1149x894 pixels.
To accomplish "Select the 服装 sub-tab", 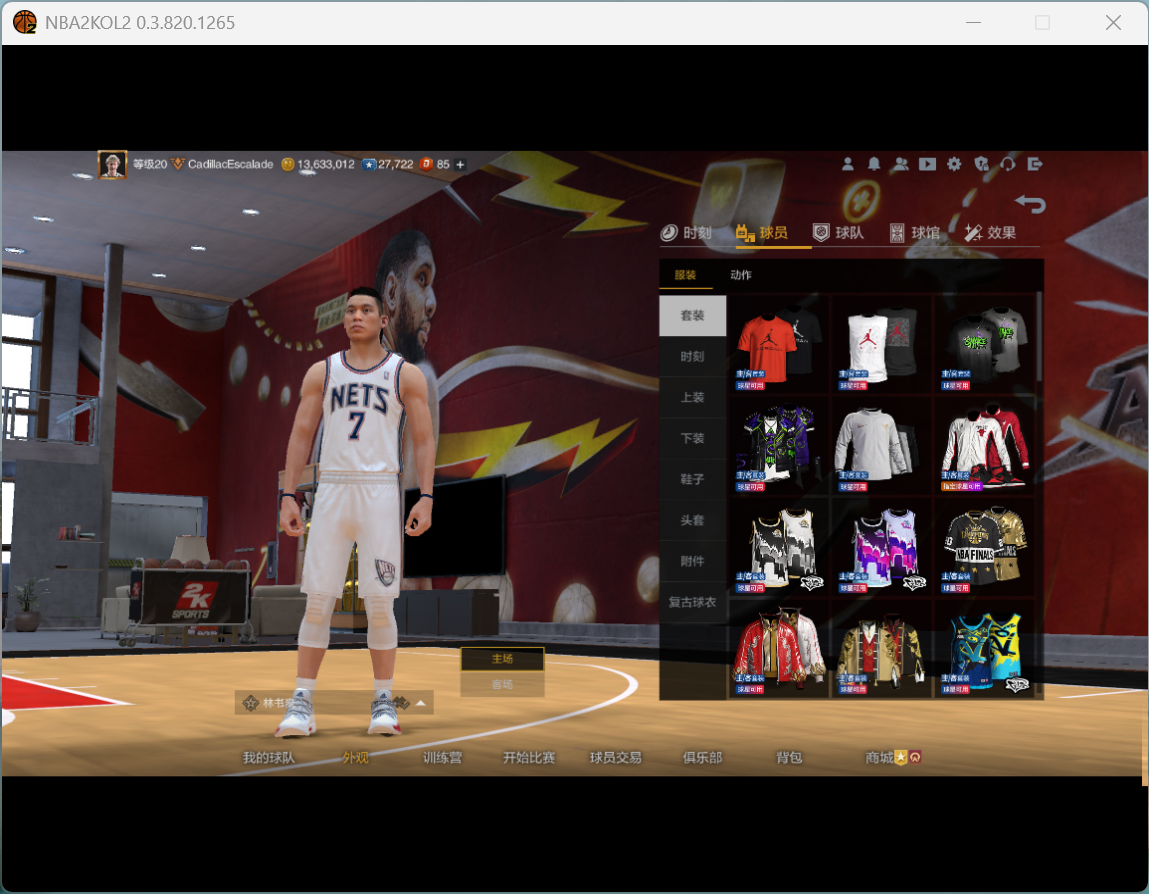I will coord(685,275).
